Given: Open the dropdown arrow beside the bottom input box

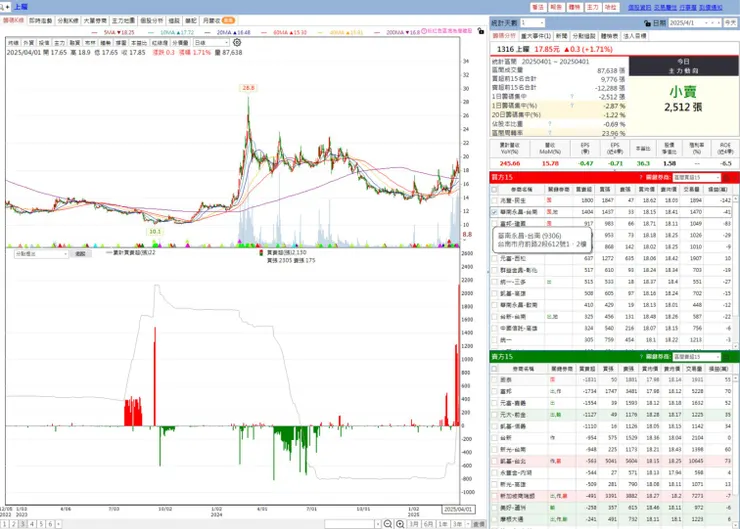Looking at the screenshot, I should click(x=378, y=524).
